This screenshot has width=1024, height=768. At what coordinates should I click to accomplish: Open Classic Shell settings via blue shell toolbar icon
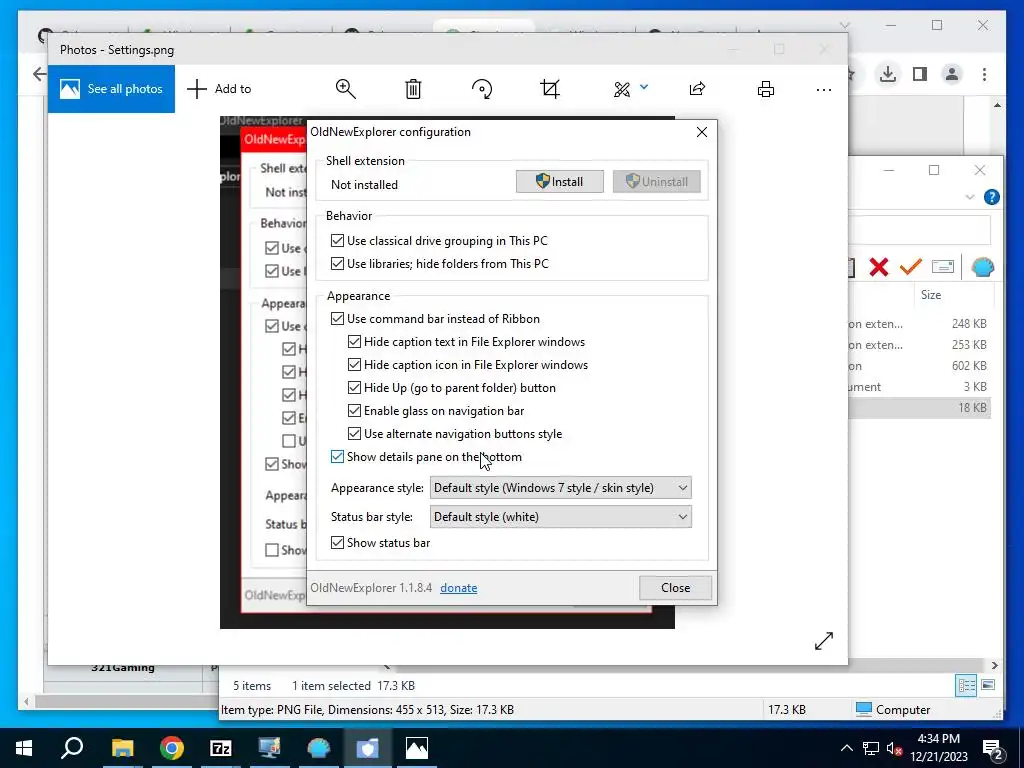982,266
